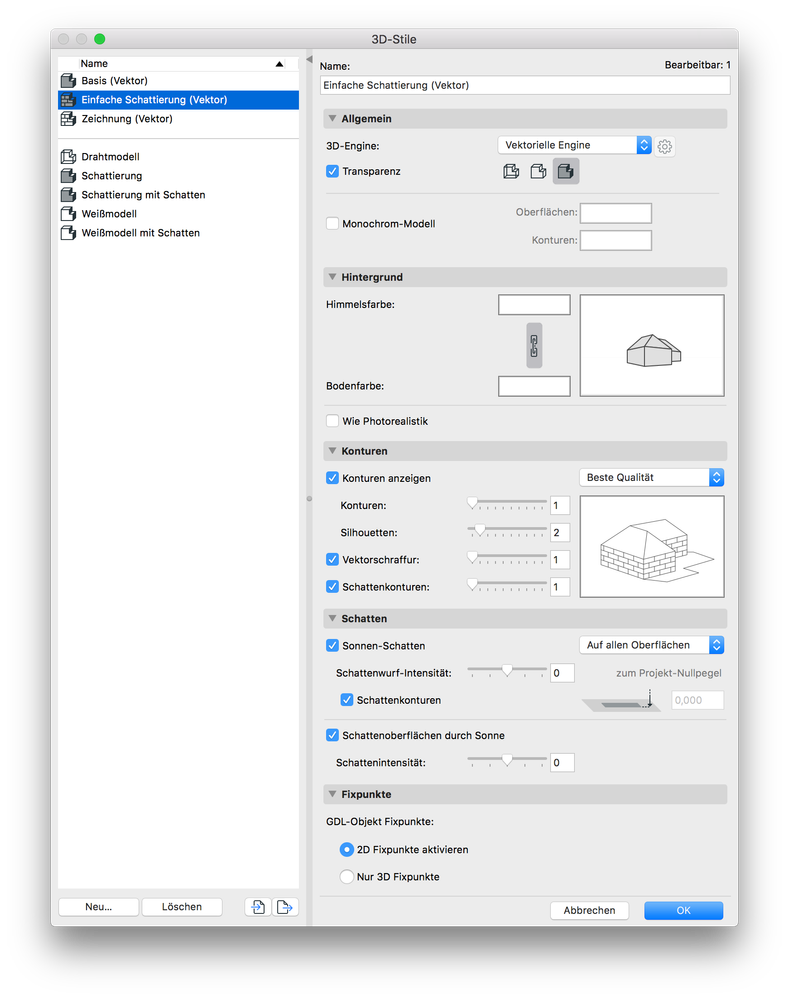Open the Vektorielle Engine dropdown

574,145
